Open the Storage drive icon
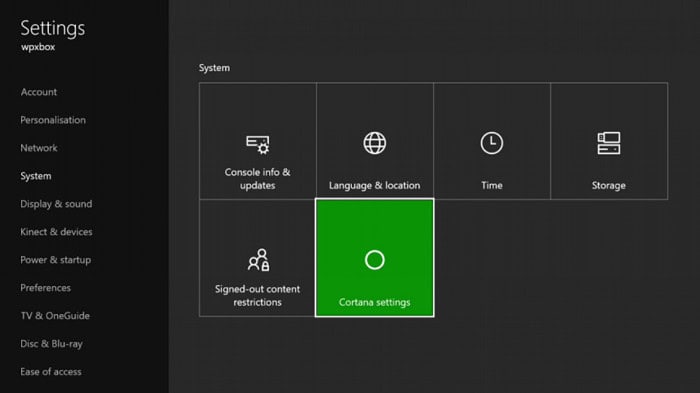Viewport: 700px width, 393px height. 608,143
